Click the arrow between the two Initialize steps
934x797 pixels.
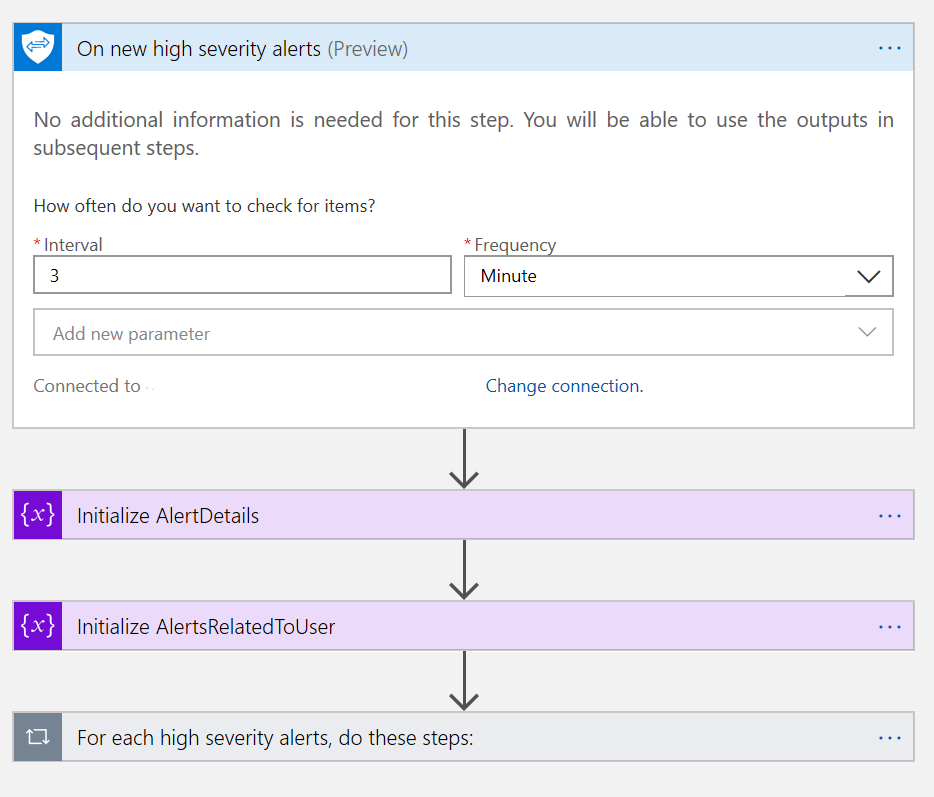(x=464, y=571)
